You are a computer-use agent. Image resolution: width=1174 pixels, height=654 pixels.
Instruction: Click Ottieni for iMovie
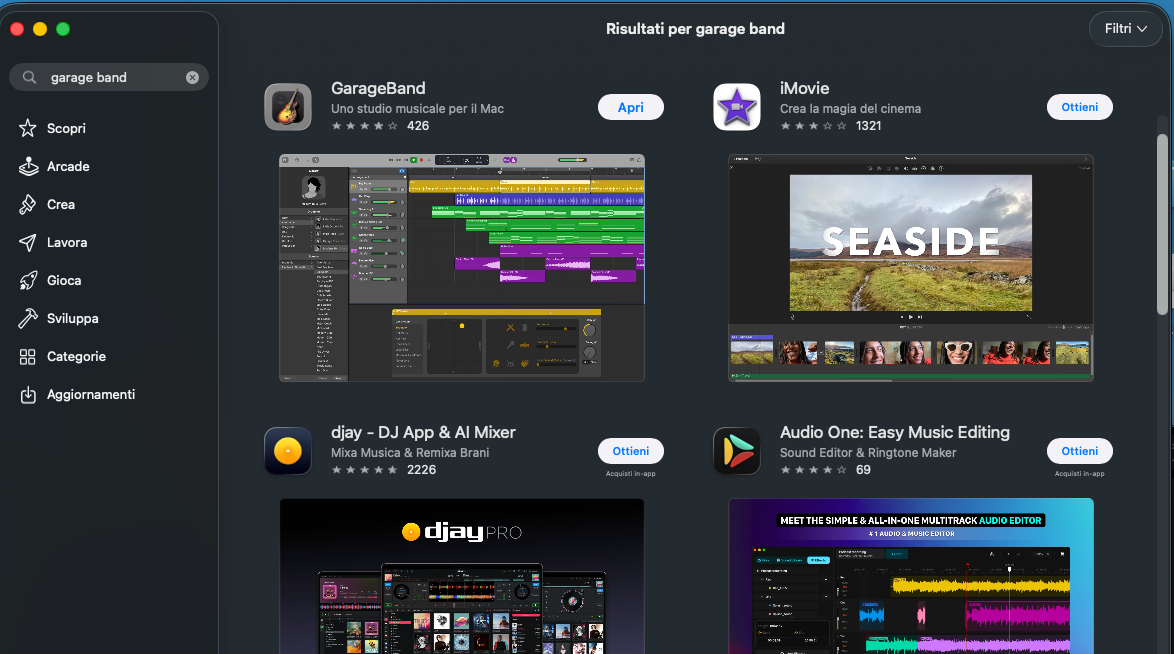point(1080,107)
